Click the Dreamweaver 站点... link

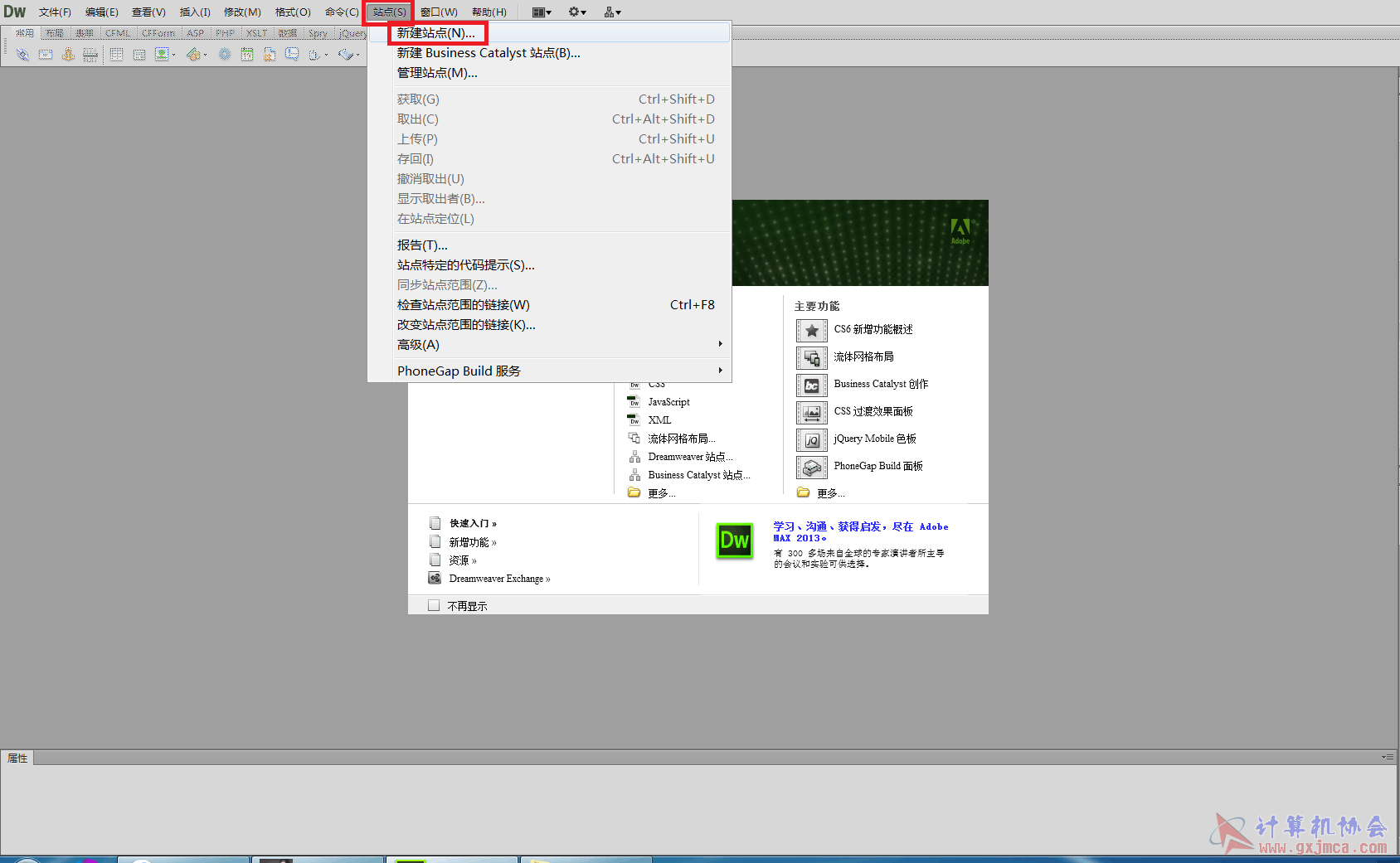pos(690,457)
